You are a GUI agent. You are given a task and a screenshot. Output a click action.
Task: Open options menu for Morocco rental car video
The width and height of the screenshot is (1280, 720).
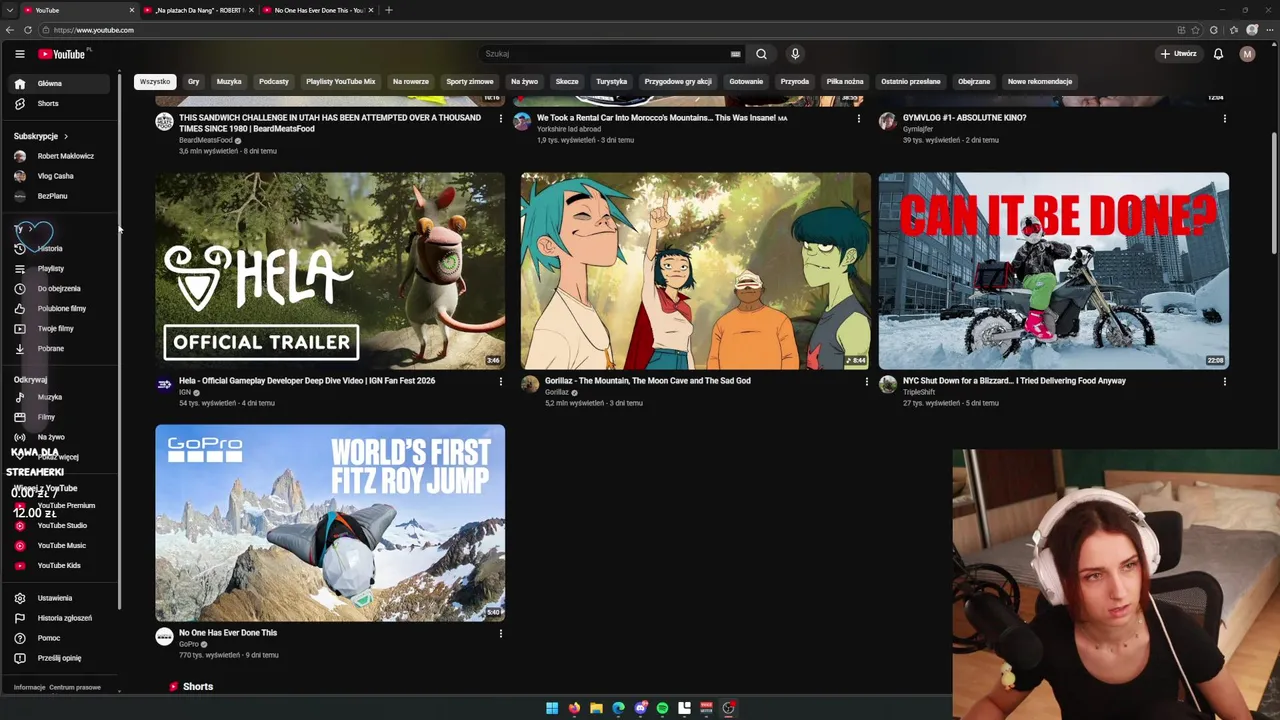859,118
